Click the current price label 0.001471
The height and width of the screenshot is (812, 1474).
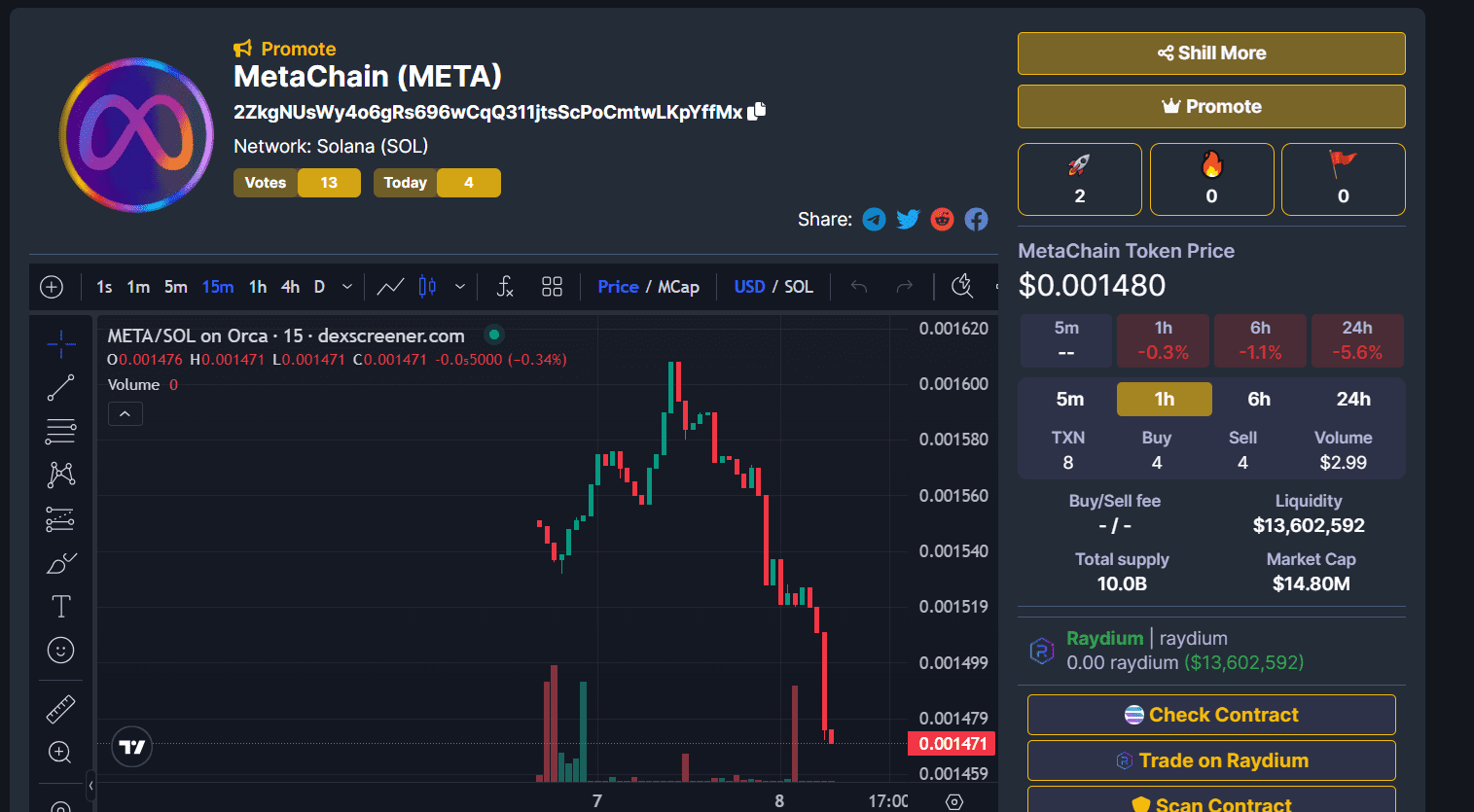click(953, 744)
